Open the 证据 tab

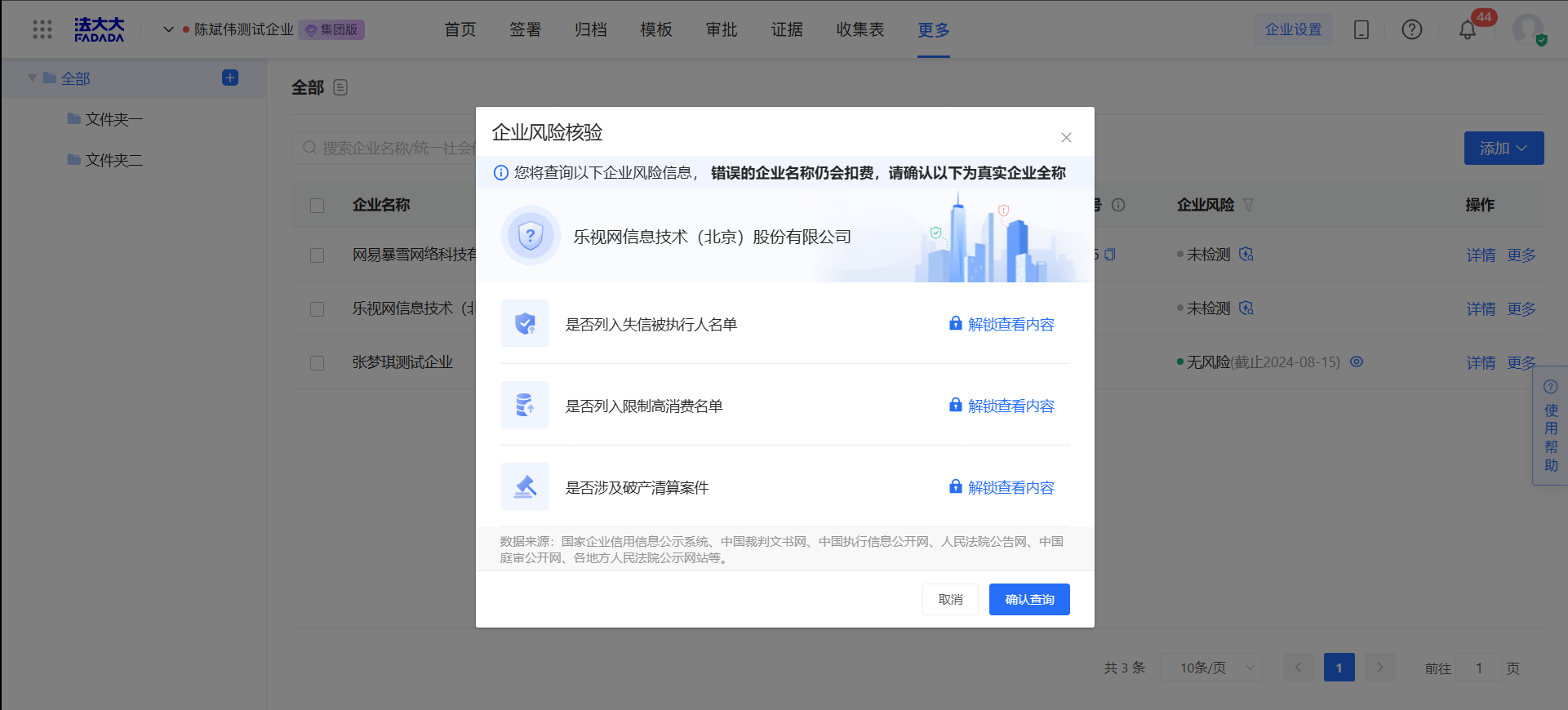[x=787, y=29]
